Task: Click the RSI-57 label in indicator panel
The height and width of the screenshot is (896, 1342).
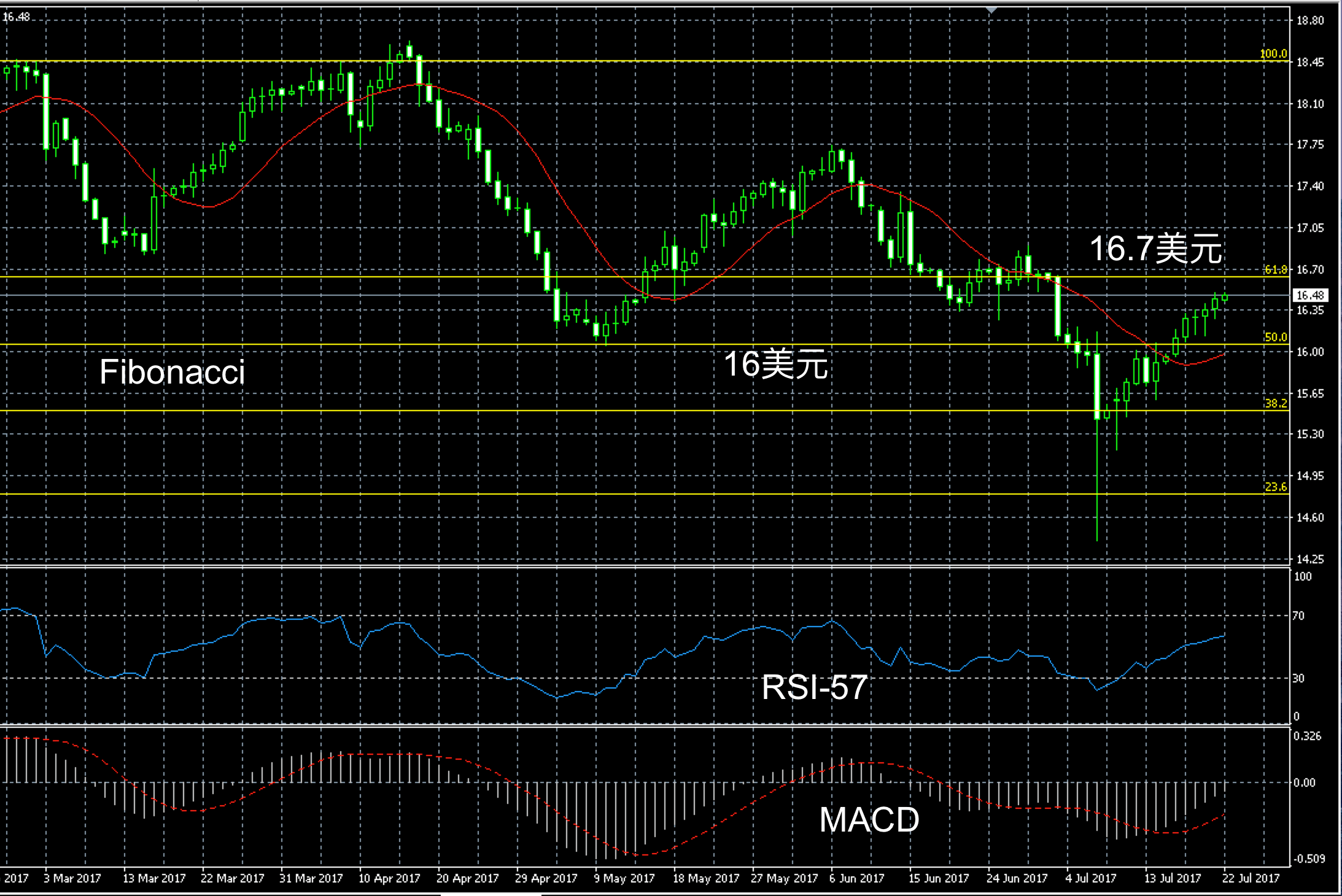Action: coord(814,687)
